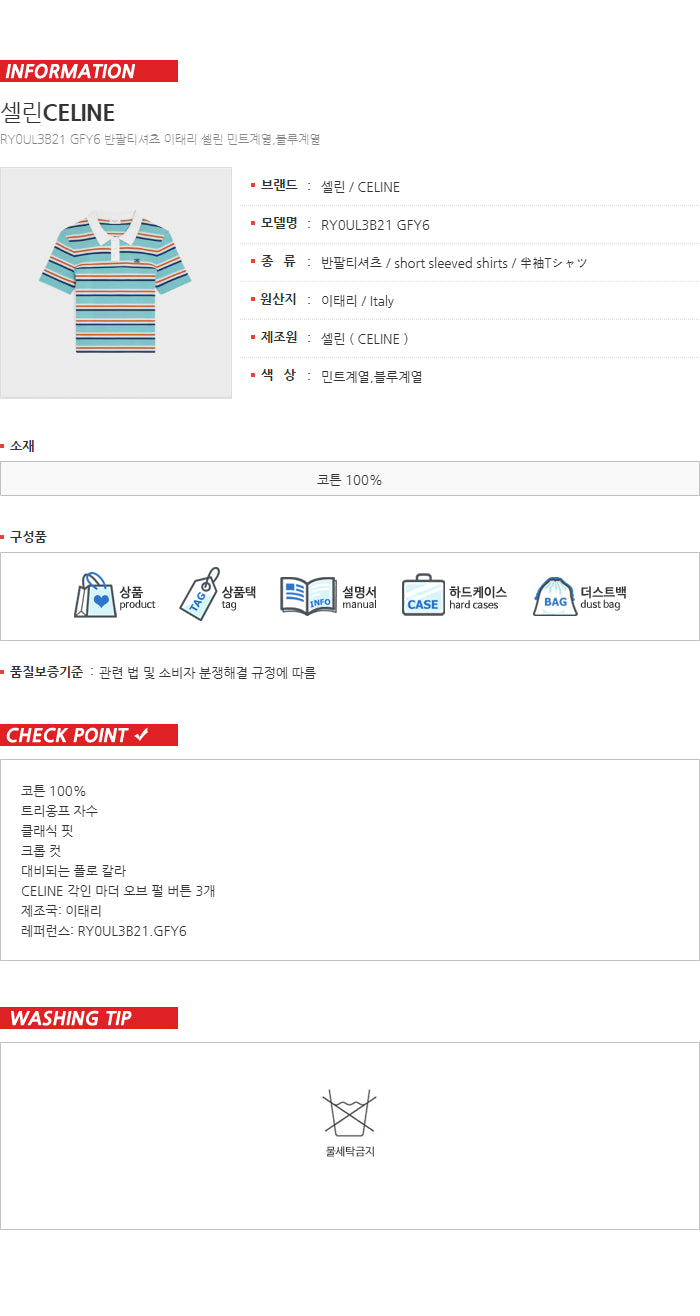Click color value 민트계열,블루계열
This screenshot has height=1316, width=700.
(371, 377)
